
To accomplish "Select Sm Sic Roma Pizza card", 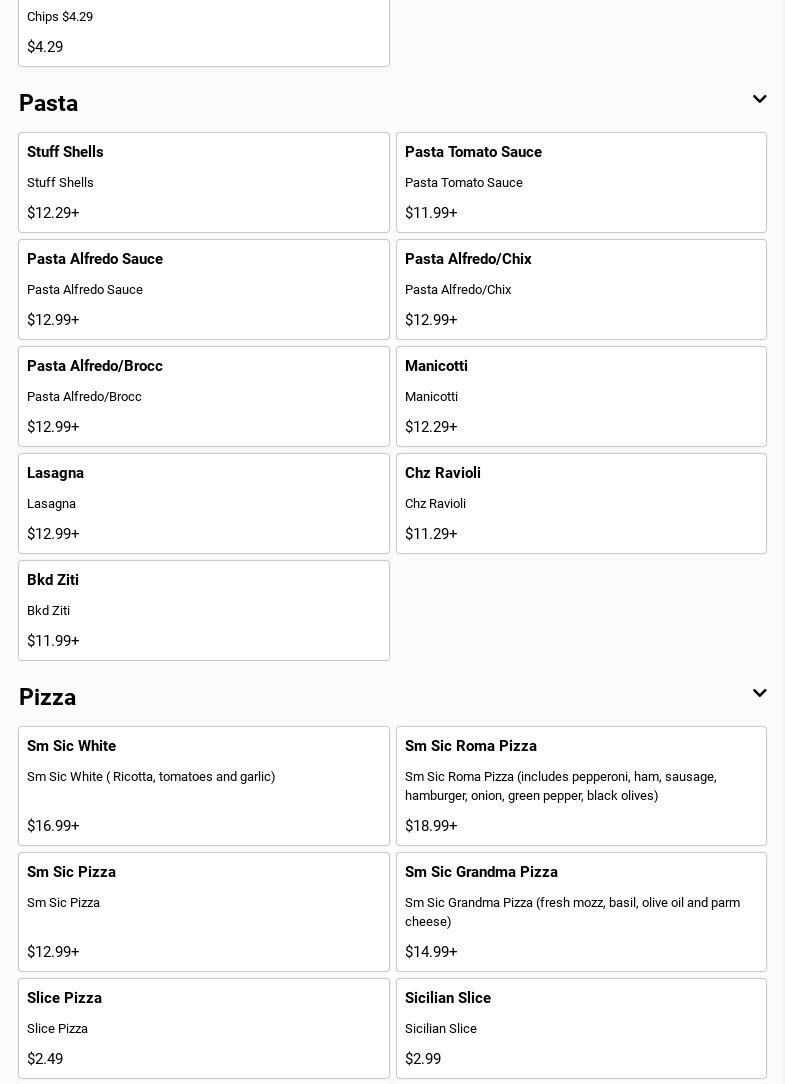I will click(x=581, y=786).
